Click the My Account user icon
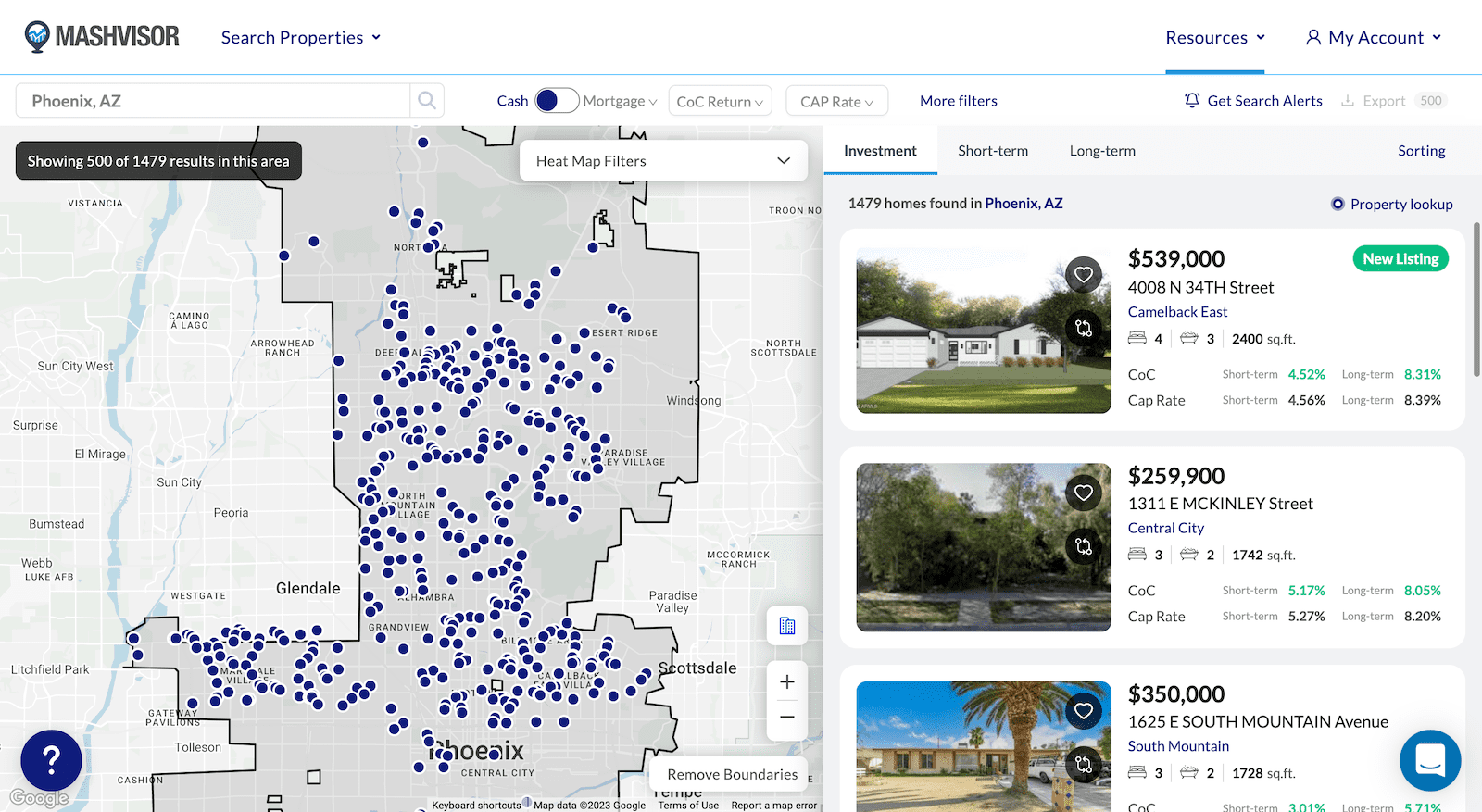This screenshot has width=1482, height=812. (x=1313, y=37)
